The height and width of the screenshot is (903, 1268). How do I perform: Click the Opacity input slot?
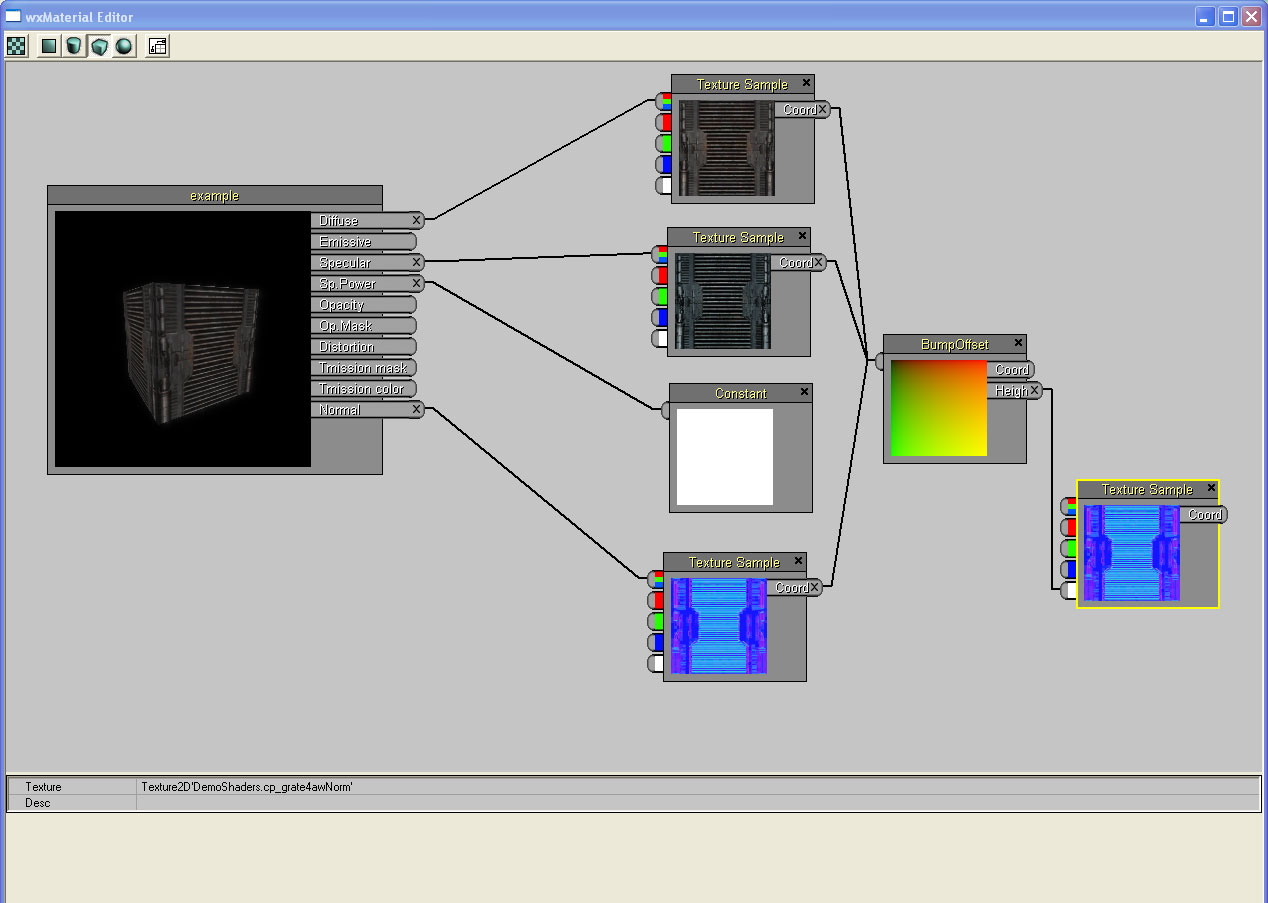[x=363, y=305]
